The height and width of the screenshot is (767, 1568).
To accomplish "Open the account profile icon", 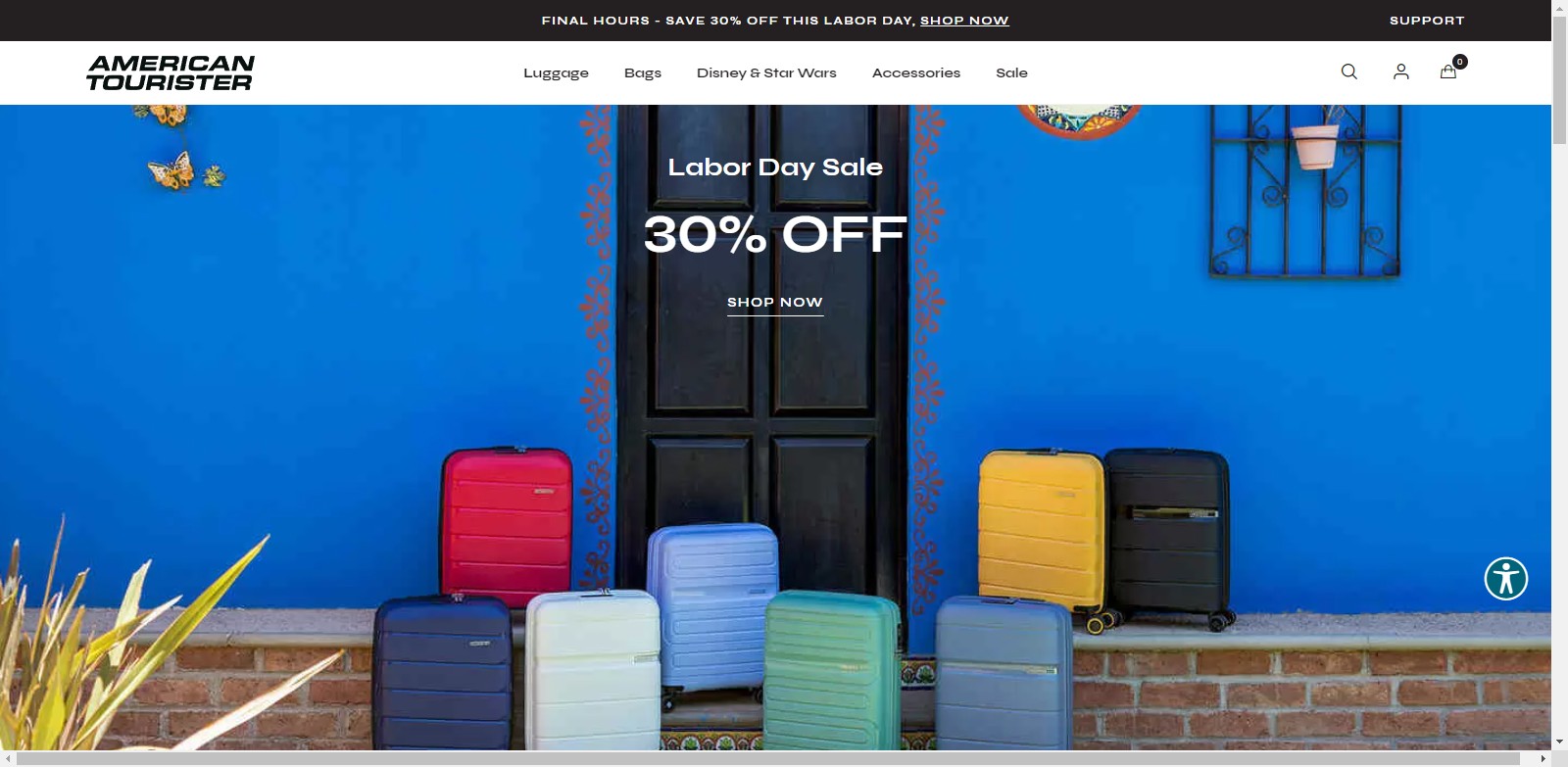I will point(1401,72).
